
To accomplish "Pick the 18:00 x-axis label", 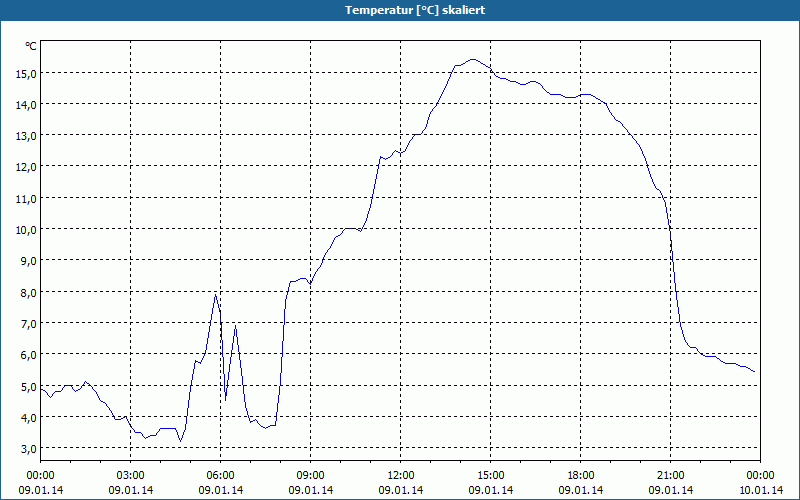I will click(581, 476).
